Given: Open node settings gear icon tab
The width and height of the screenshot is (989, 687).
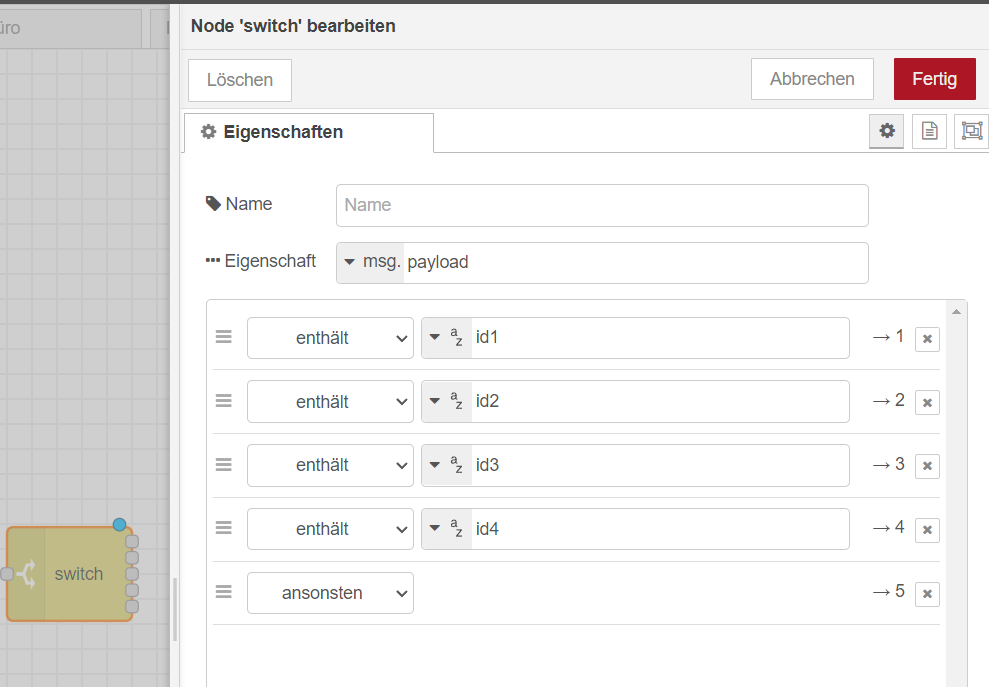Looking at the screenshot, I should (x=886, y=131).
